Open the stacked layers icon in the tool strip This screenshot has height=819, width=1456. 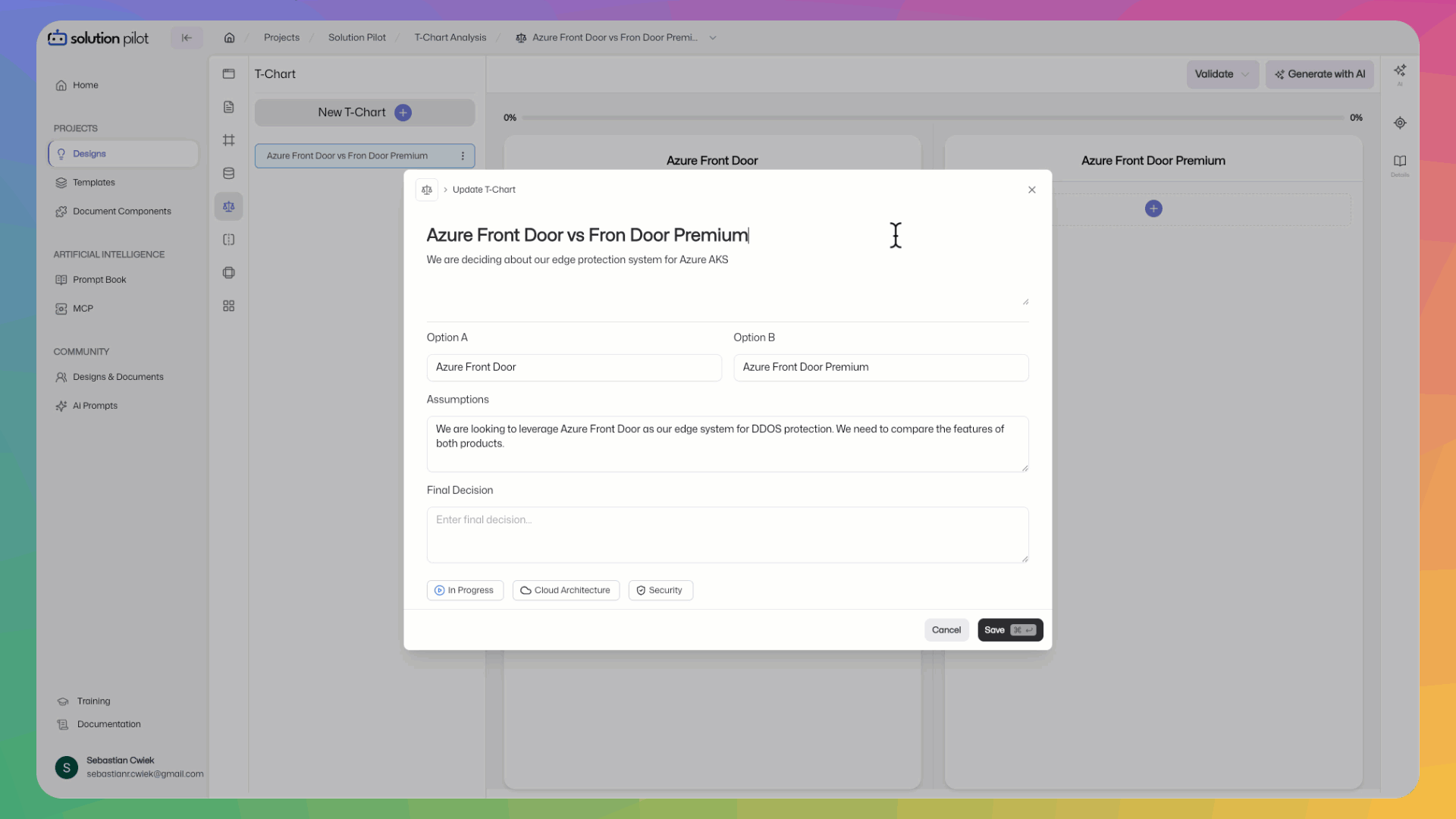[228, 272]
